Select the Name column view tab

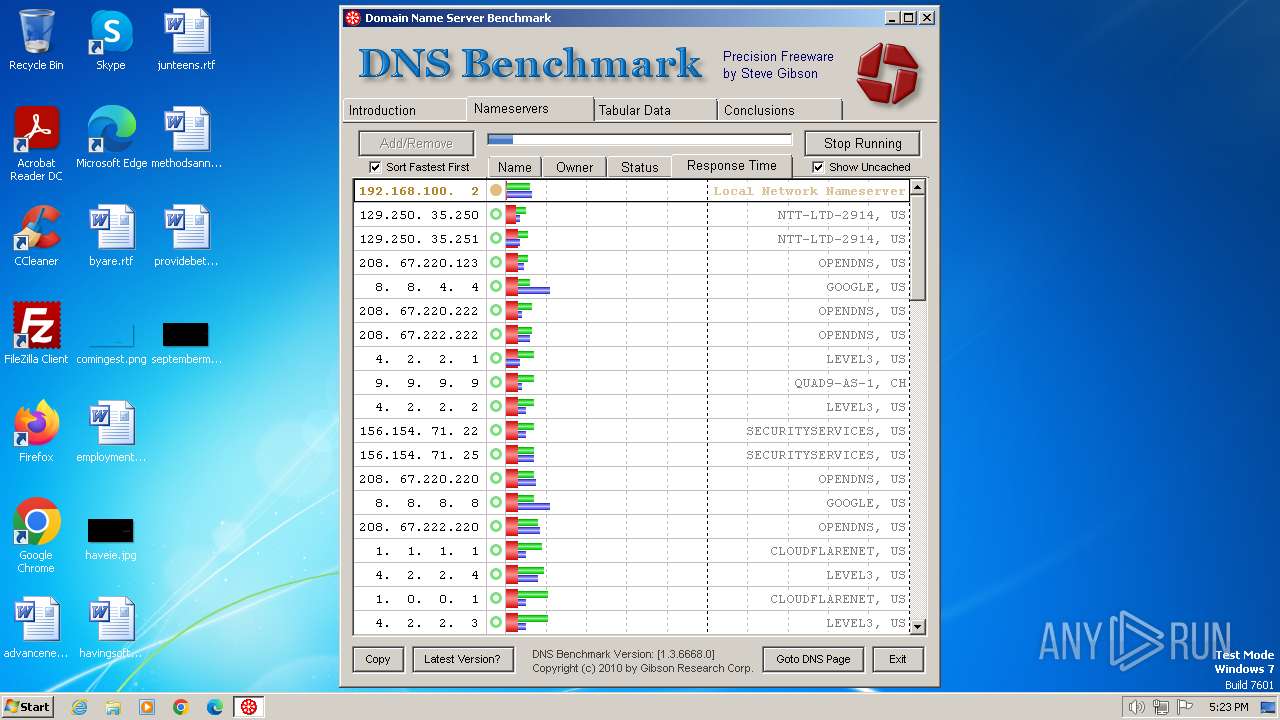pyautogui.click(x=515, y=167)
